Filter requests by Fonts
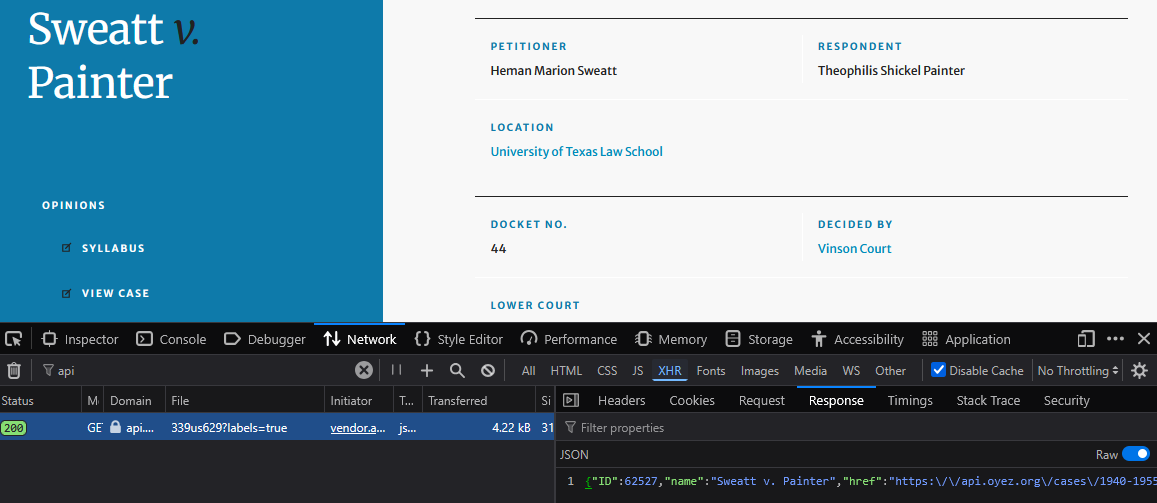Image resolution: width=1157 pixels, height=503 pixels. (x=711, y=371)
